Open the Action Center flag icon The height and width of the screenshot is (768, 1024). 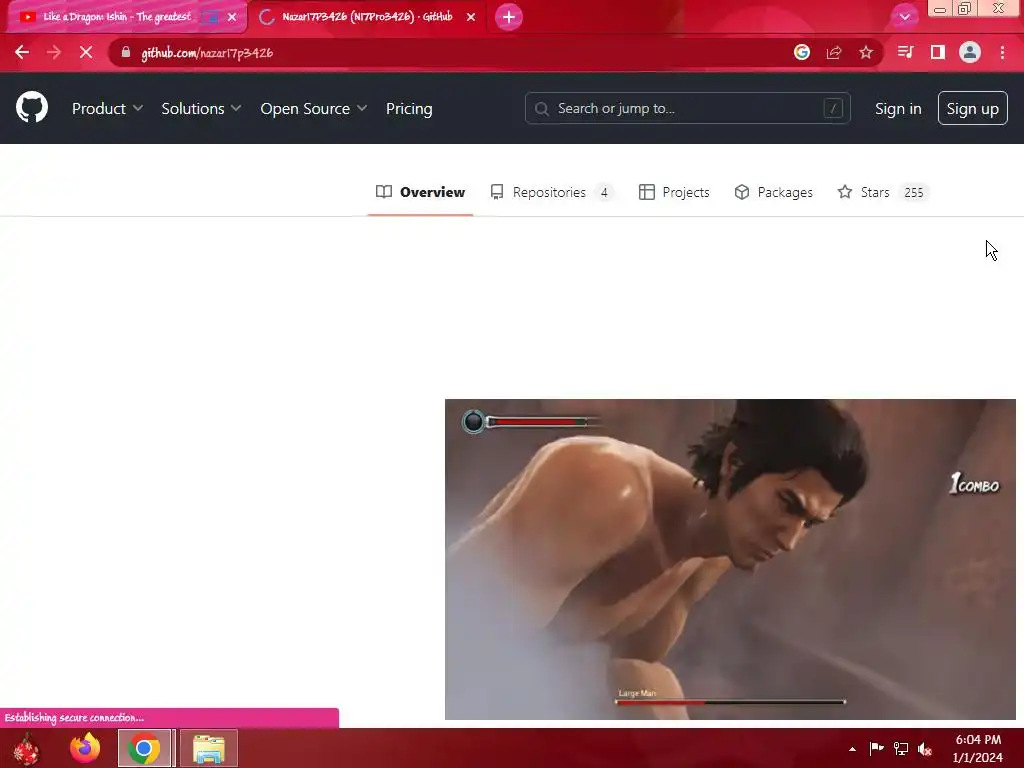point(876,748)
